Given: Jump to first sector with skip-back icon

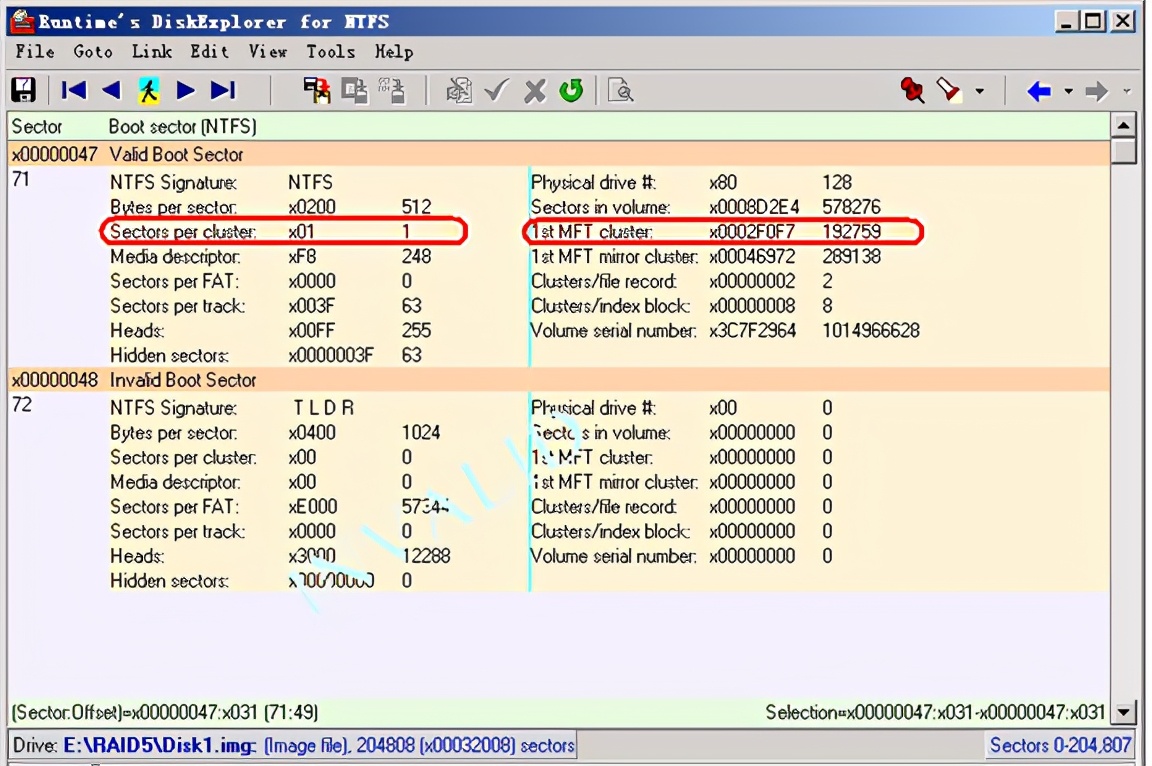Looking at the screenshot, I should (74, 91).
